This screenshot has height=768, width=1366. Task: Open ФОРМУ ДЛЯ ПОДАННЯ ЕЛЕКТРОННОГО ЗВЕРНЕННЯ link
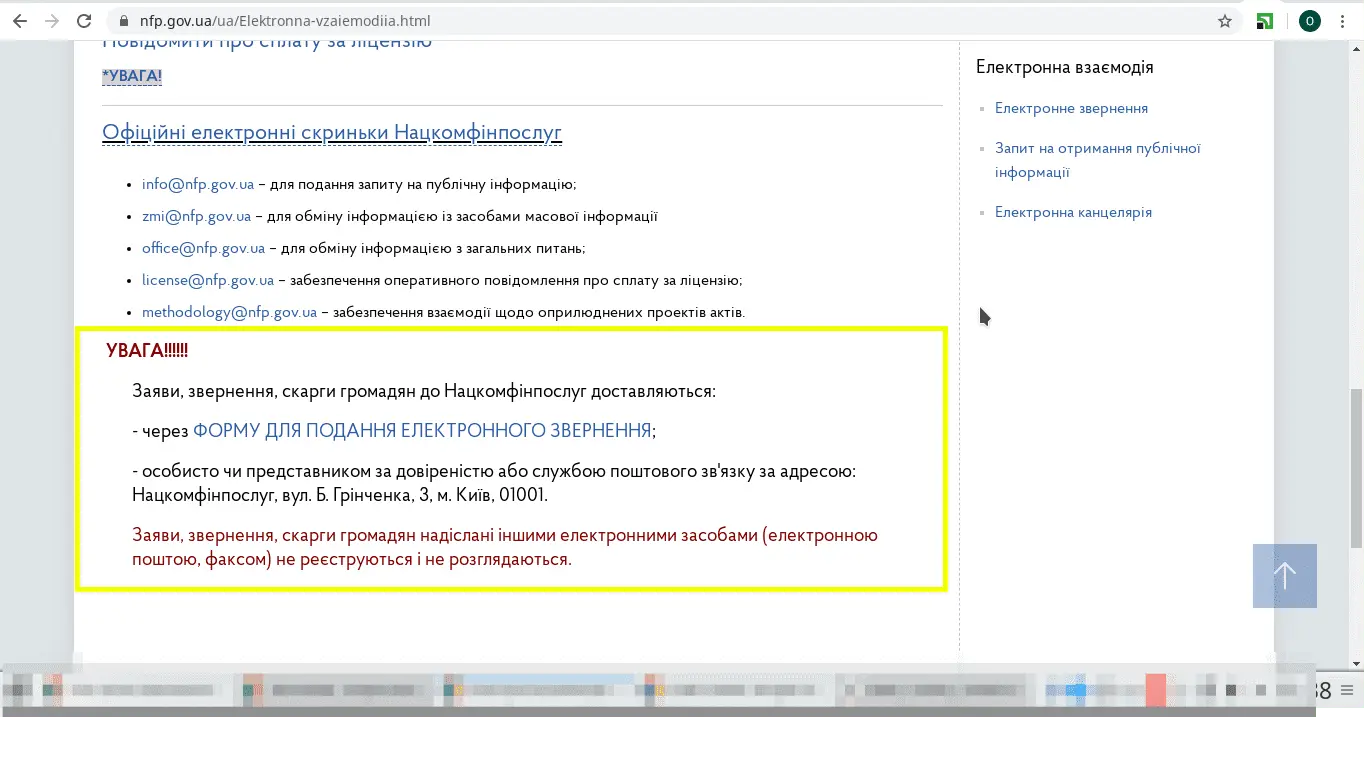(422, 431)
